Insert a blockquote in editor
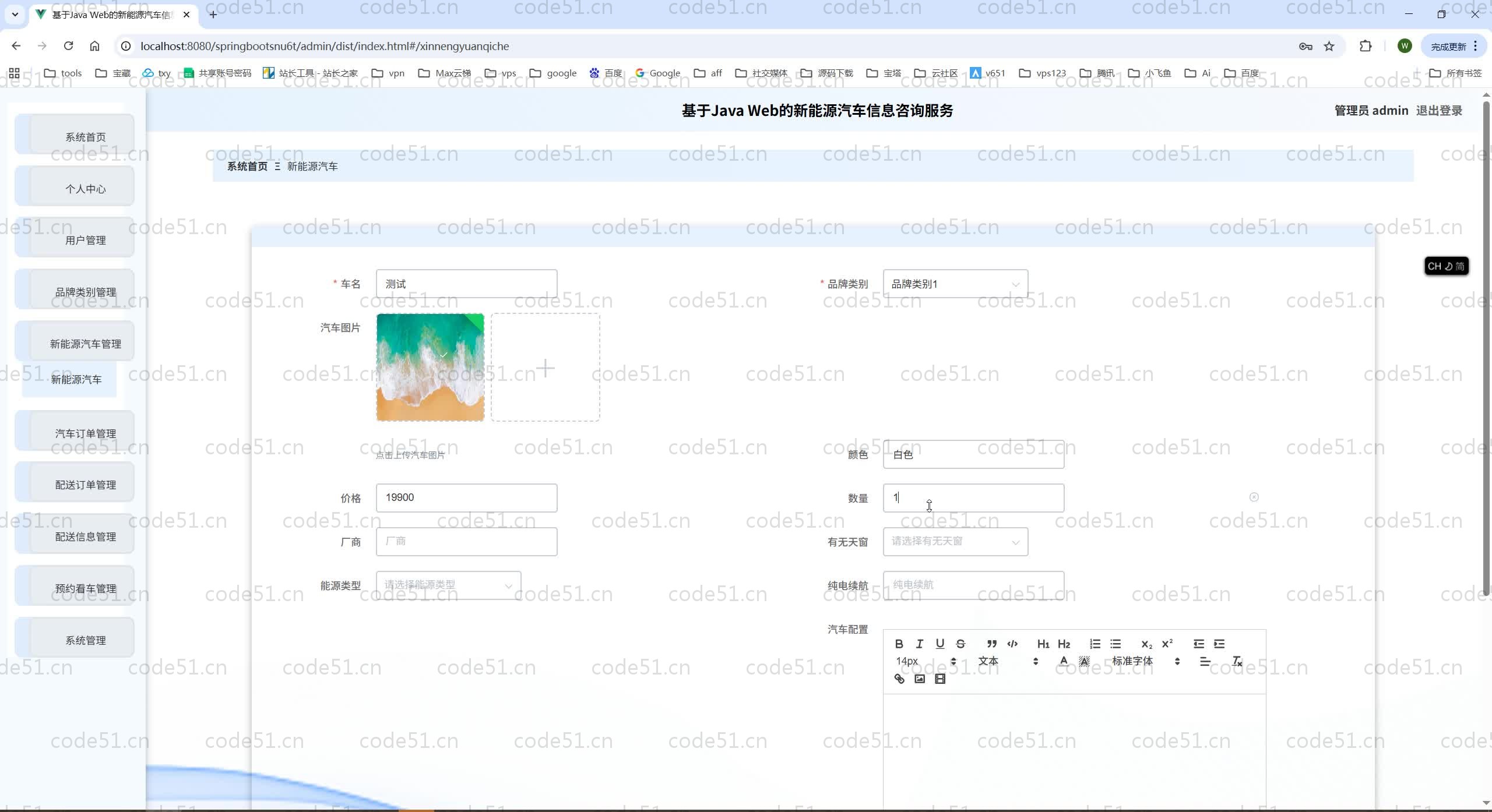 (991, 644)
